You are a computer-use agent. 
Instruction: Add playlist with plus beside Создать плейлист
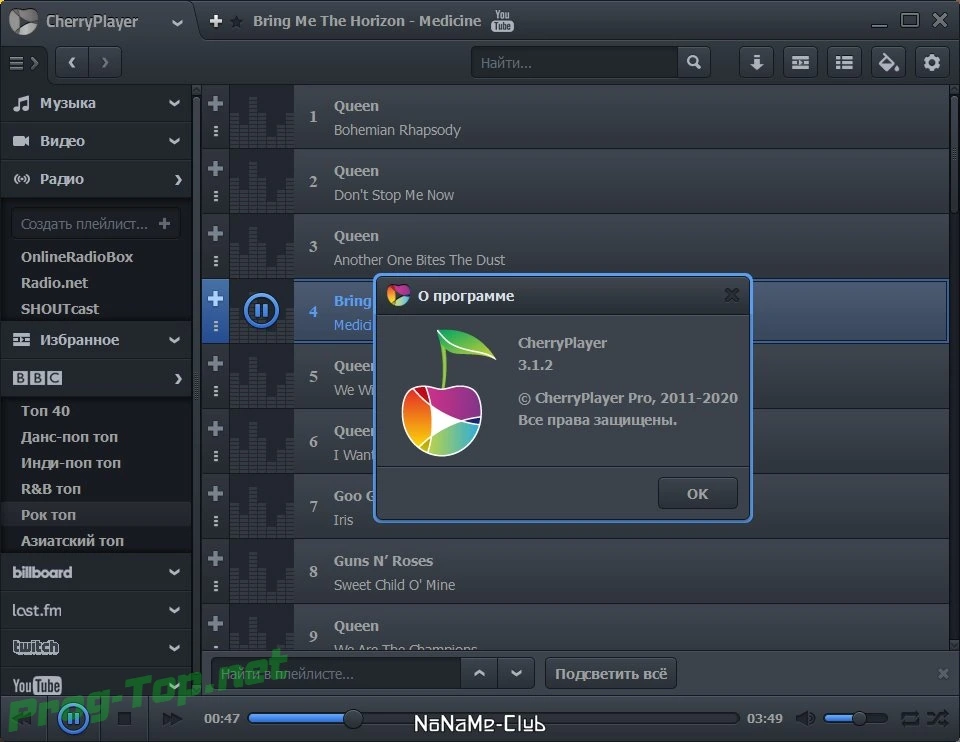click(164, 223)
